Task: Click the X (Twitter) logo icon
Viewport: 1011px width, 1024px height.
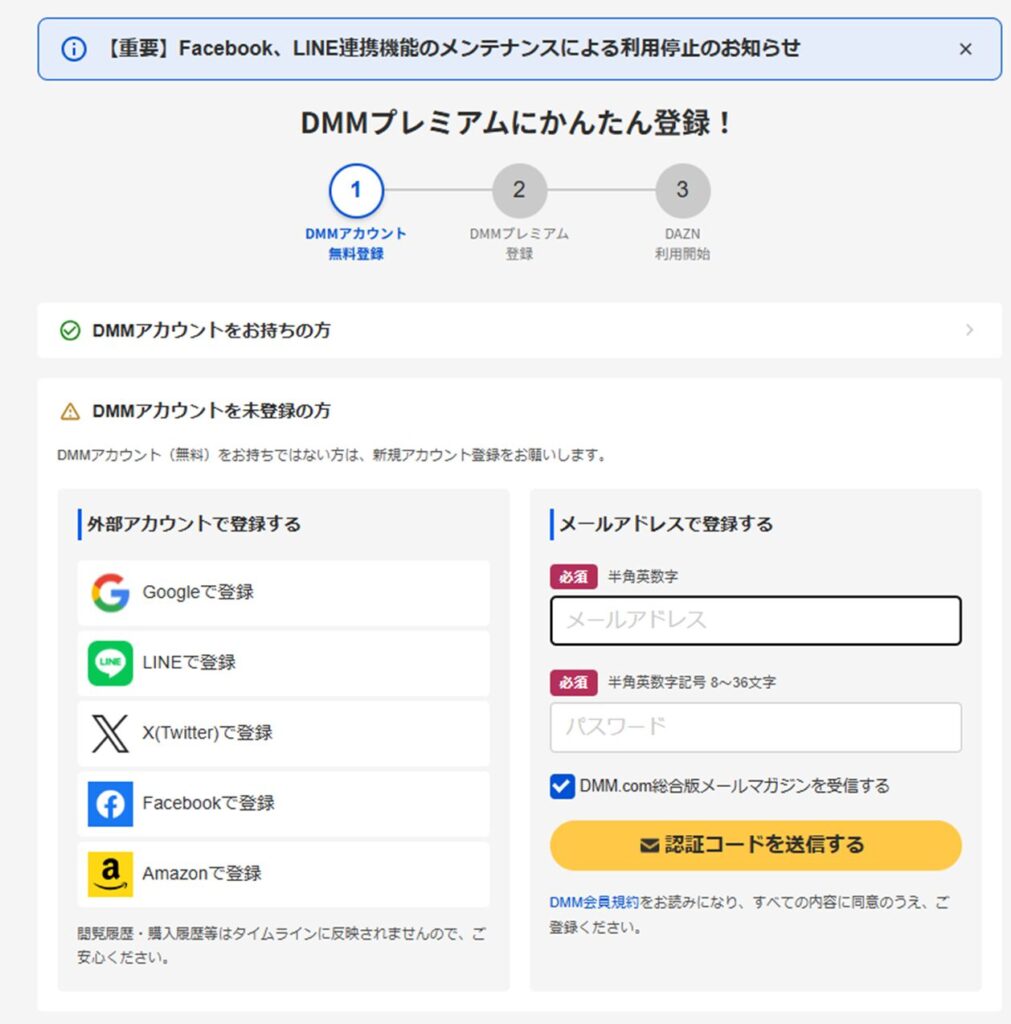Action: (x=110, y=733)
